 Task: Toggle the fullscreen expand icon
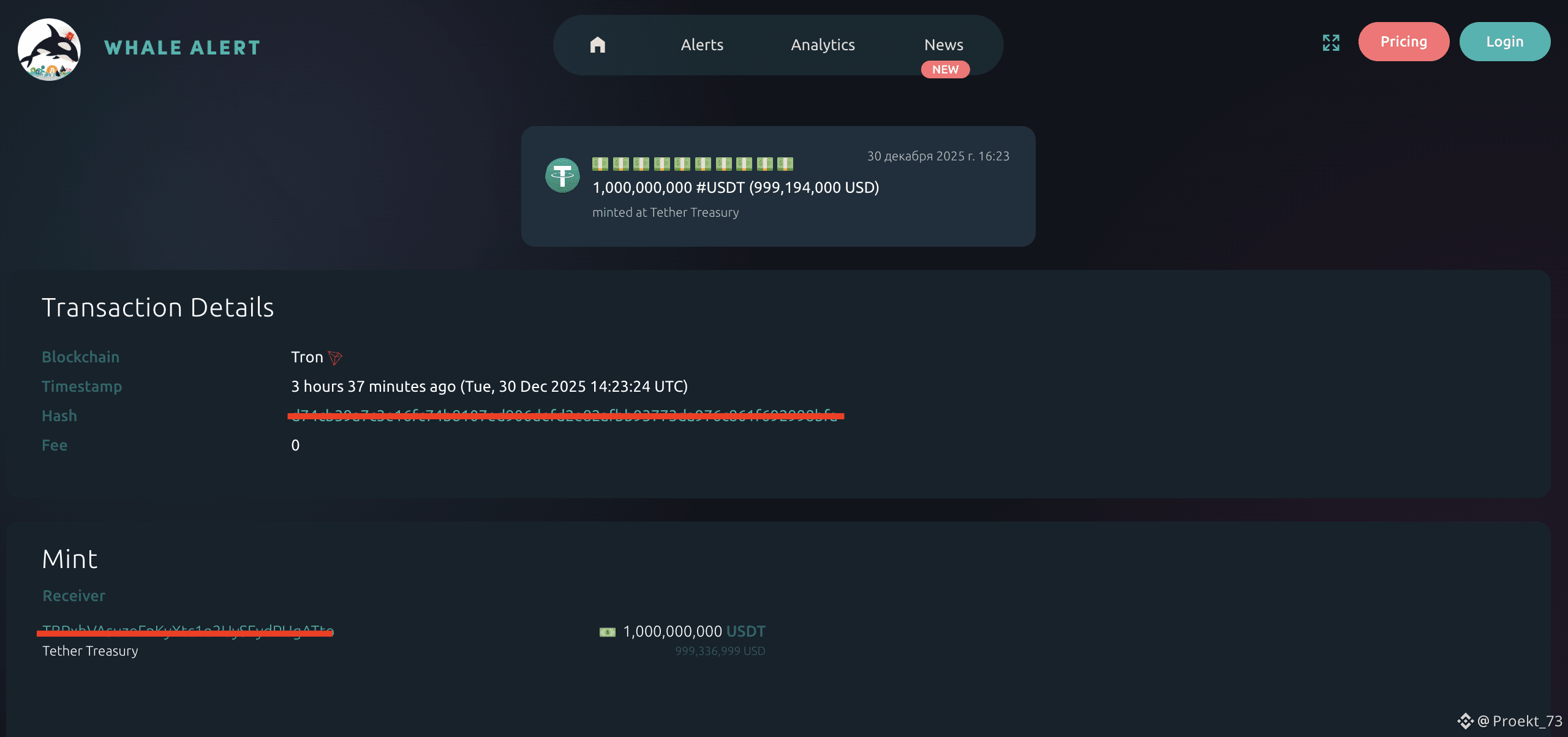pos(1331,42)
